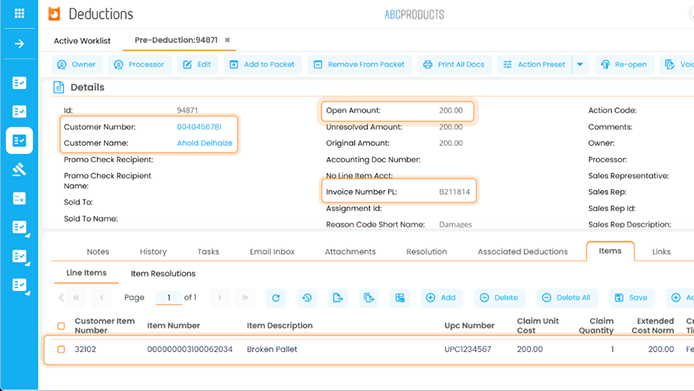Viewport: 694px width, 391px height.
Task: Click the Claim Quantity column header
Action: pyautogui.click(x=596, y=325)
